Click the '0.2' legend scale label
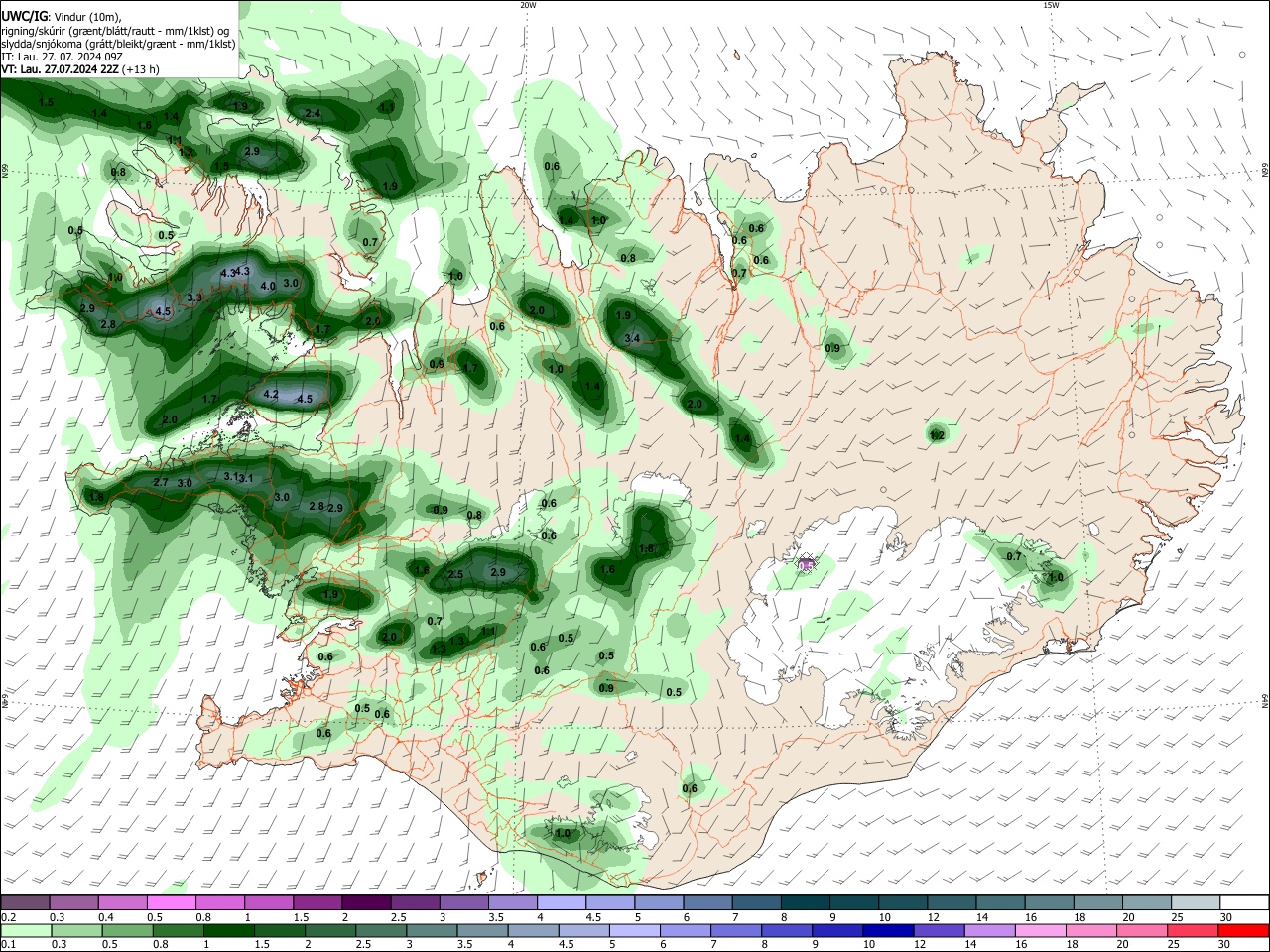Image resolution: width=1270 pixels, height=952 pixels. pyautogui.click(x=9, y=917)
